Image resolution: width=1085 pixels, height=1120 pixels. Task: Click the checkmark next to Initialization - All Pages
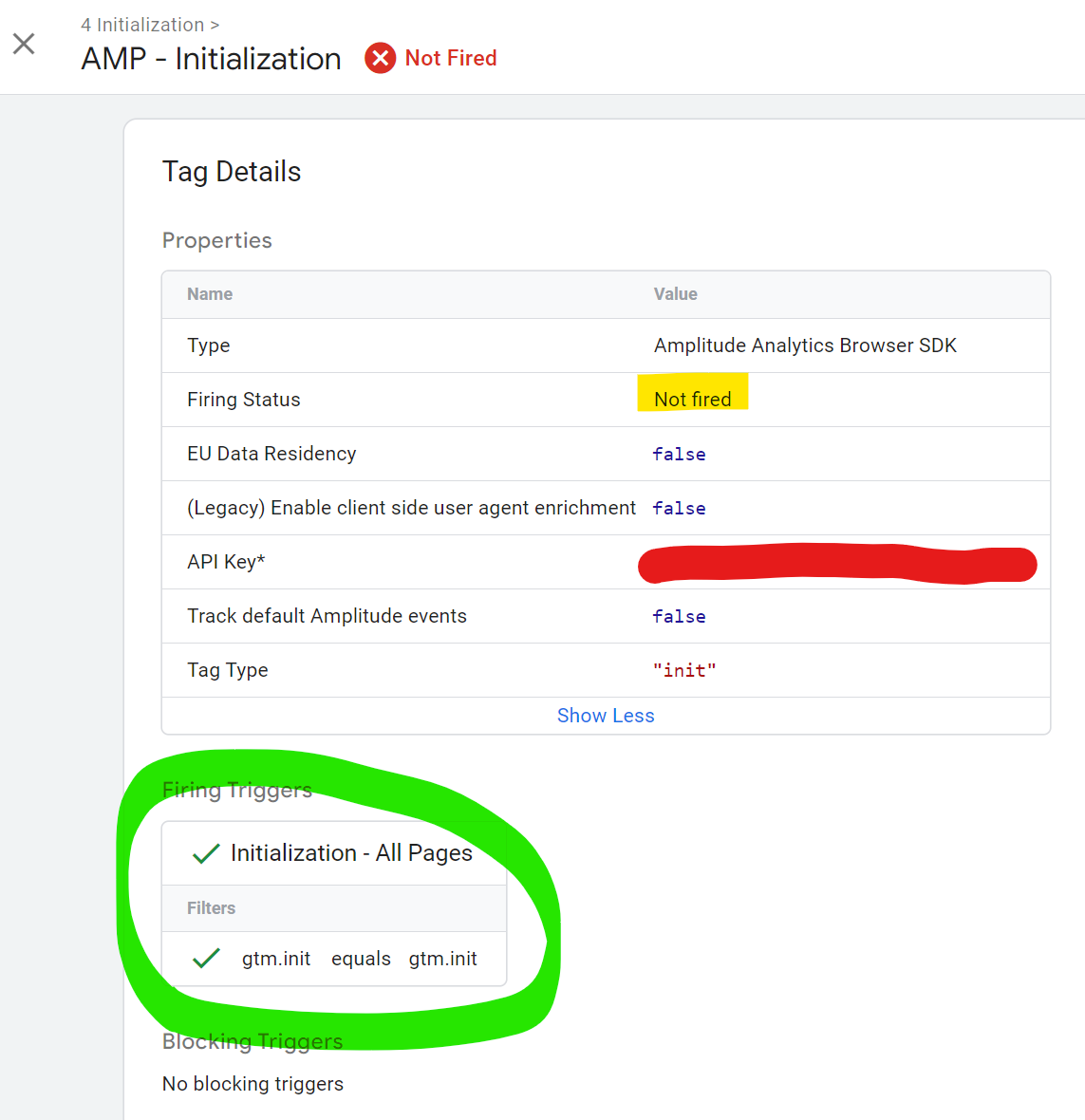point(206,853)
